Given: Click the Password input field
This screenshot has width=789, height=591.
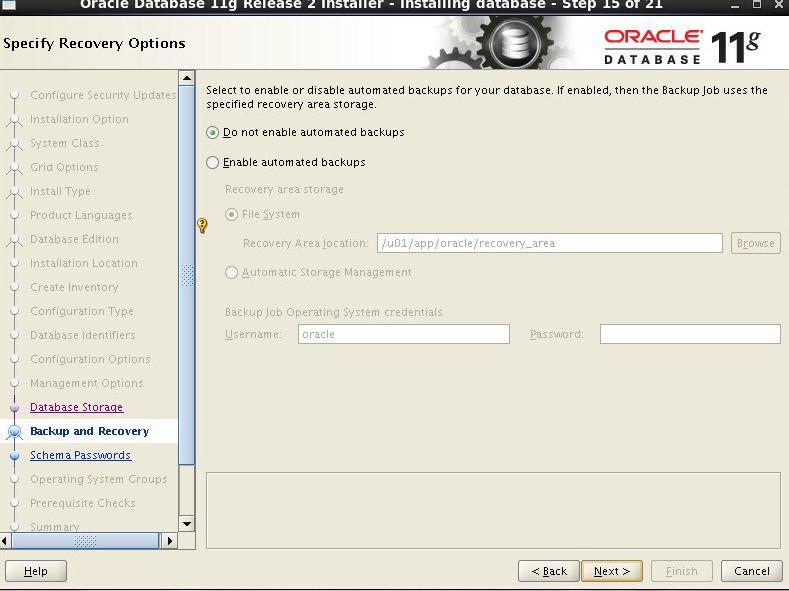Looking at the screenshot, I should coord(690,334).
